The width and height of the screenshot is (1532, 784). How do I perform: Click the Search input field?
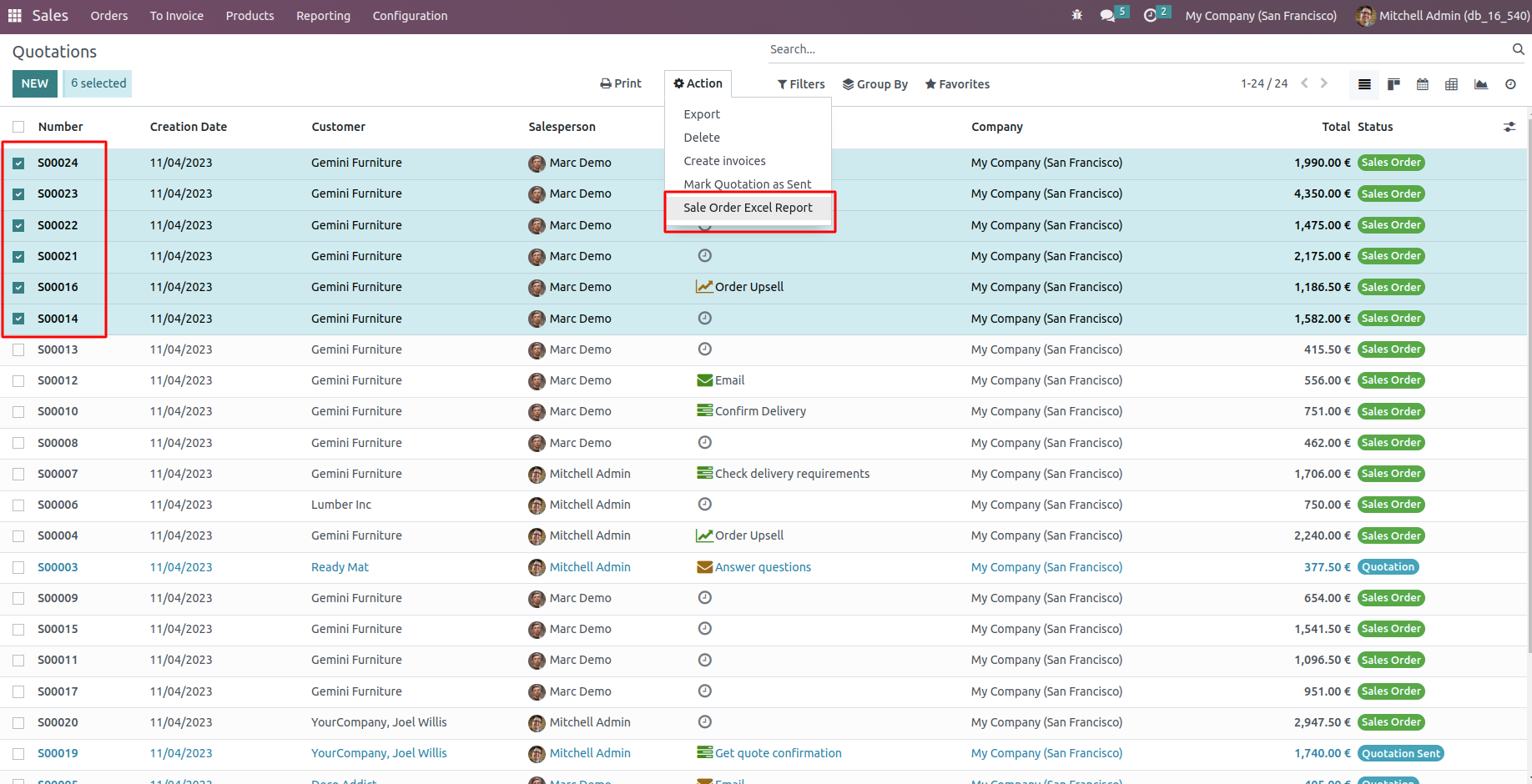click(1135, 49)
